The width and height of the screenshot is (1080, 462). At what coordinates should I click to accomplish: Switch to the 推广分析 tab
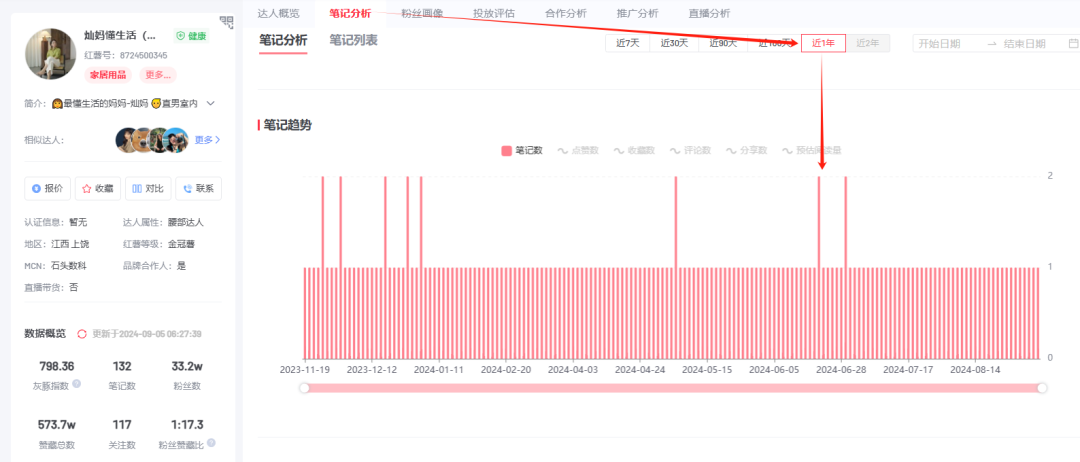pyautogui.click(x=637, y=13)
